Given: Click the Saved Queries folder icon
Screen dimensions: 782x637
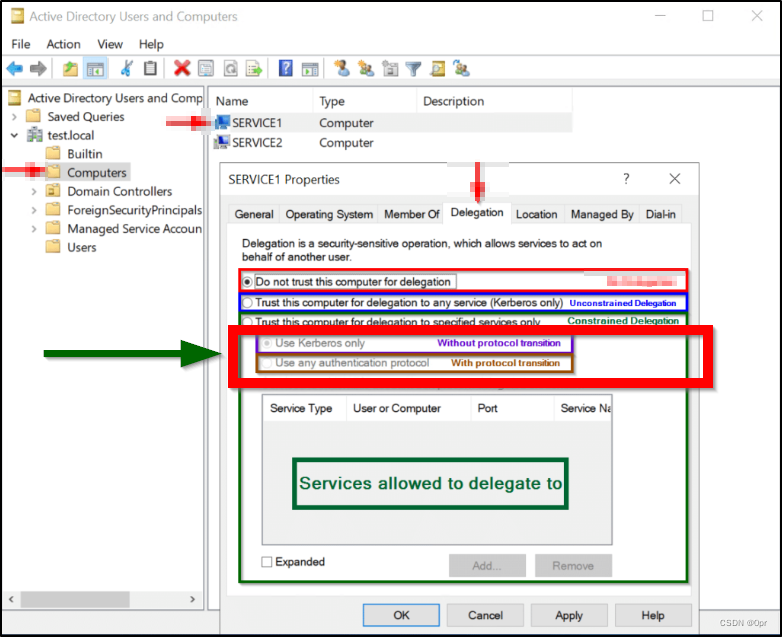Looking at the screenshot, I should pyautogui.click(x=33, y=116).
